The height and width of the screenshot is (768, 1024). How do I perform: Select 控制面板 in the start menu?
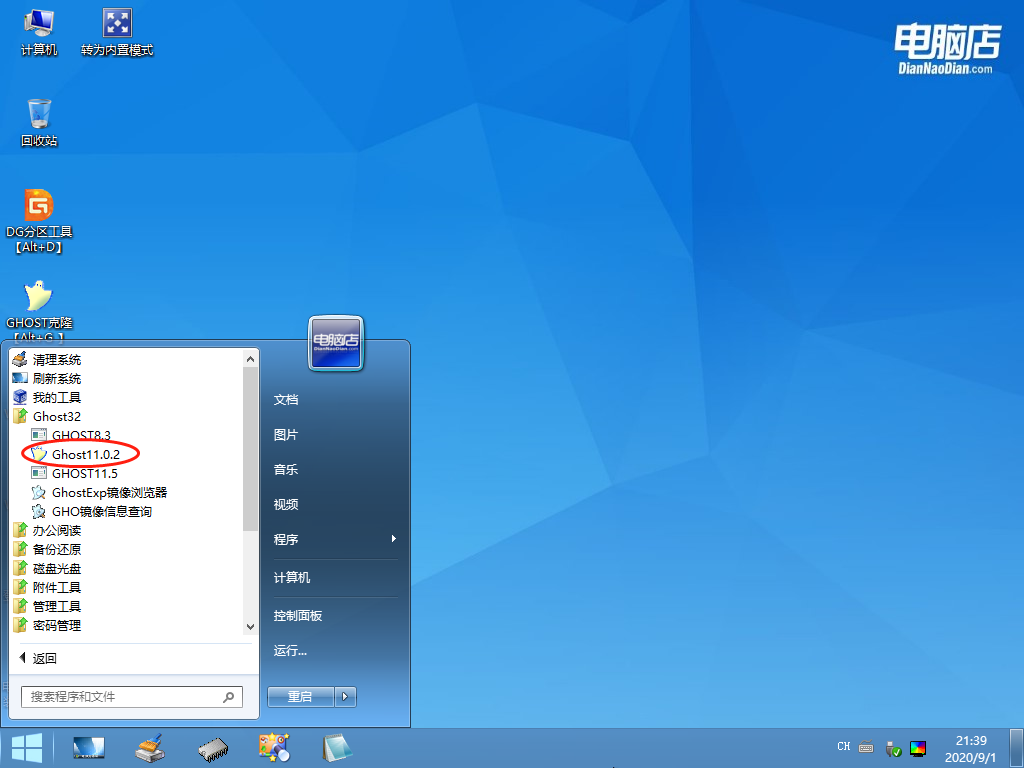tap(300, 617)
